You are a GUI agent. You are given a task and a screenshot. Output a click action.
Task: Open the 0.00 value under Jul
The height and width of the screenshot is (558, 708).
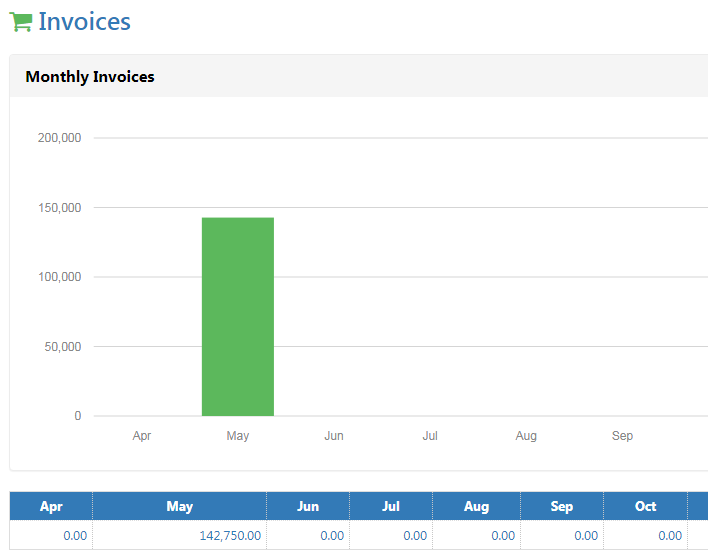(x=415, y=536)
